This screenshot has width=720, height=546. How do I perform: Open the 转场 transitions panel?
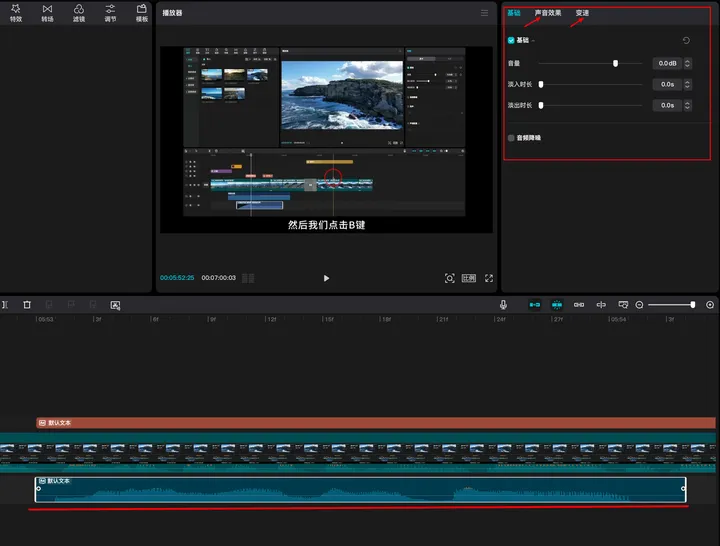coord(48,12)
